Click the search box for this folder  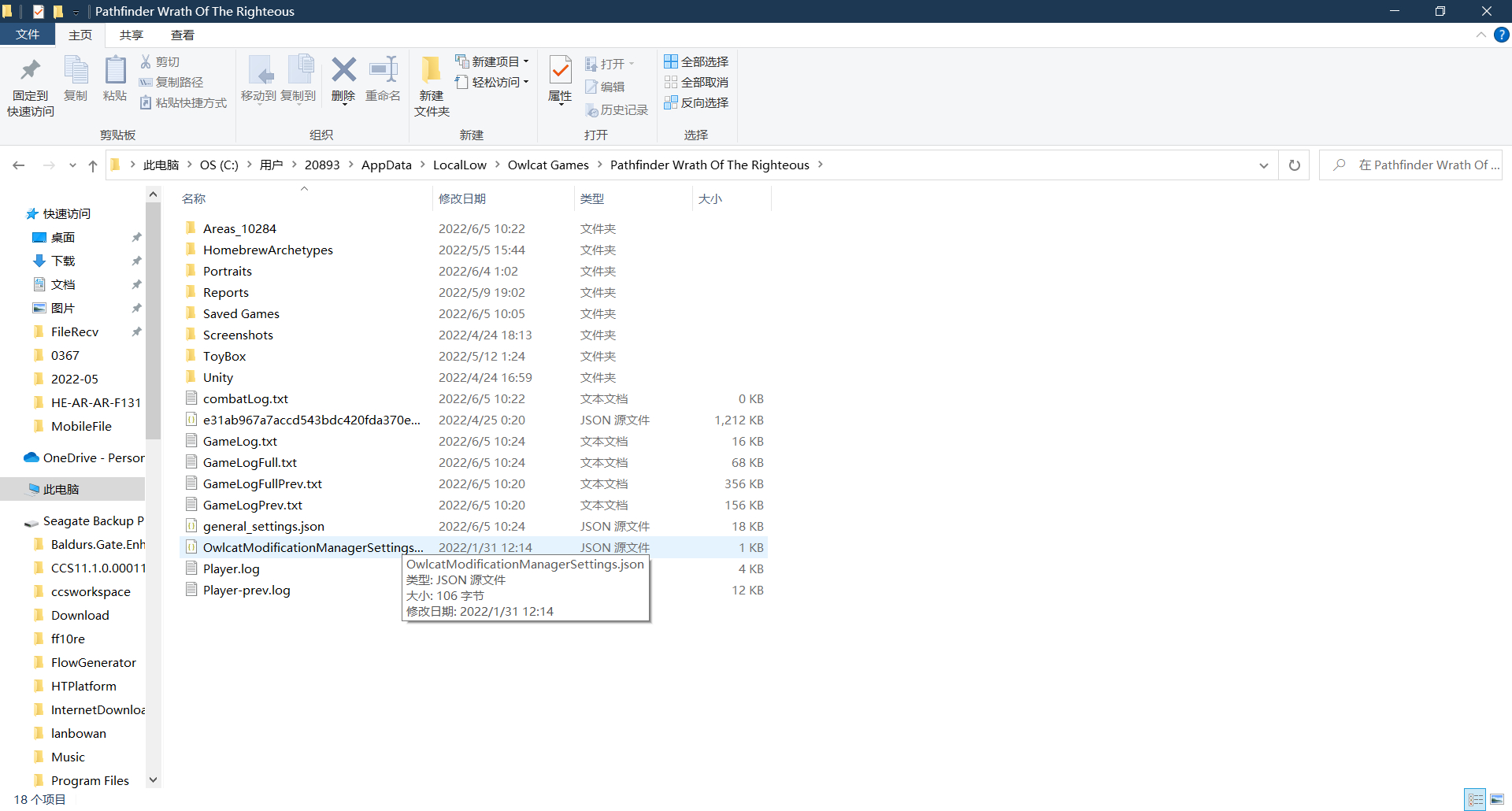[x=1410, y=165]
